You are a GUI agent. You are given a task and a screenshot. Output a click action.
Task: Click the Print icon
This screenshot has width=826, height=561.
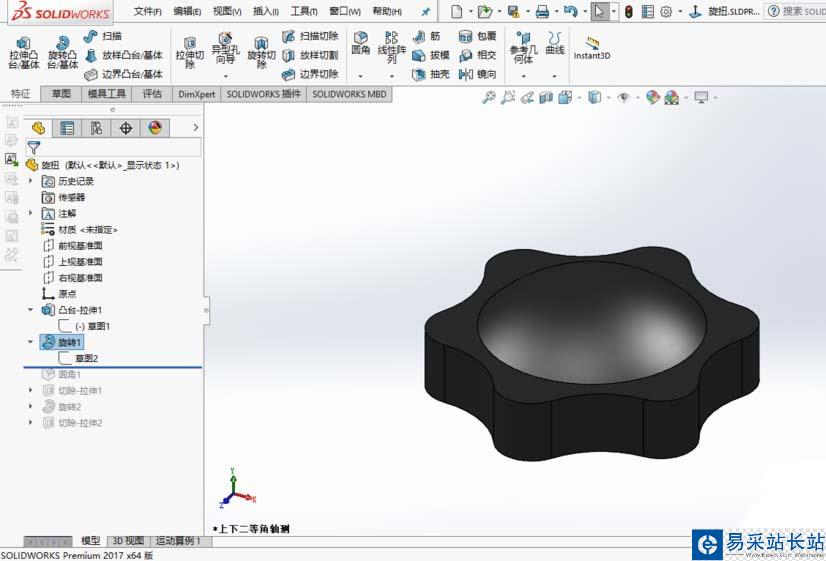(542, 12)
